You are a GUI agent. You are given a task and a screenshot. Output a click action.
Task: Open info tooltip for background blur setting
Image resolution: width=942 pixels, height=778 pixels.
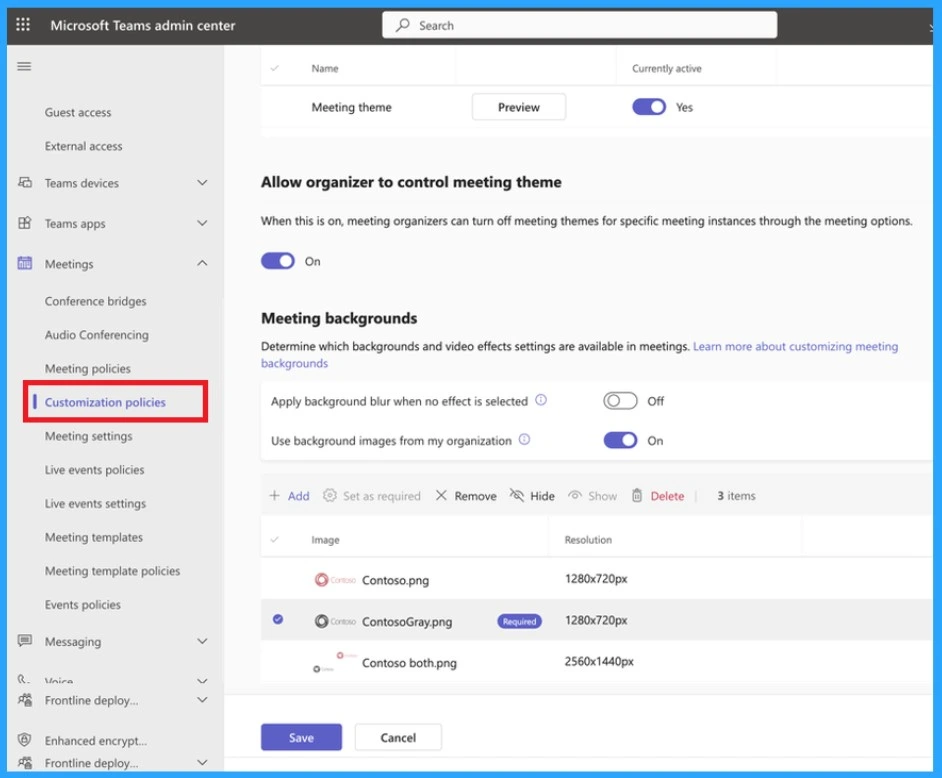[x=541, y=400]
